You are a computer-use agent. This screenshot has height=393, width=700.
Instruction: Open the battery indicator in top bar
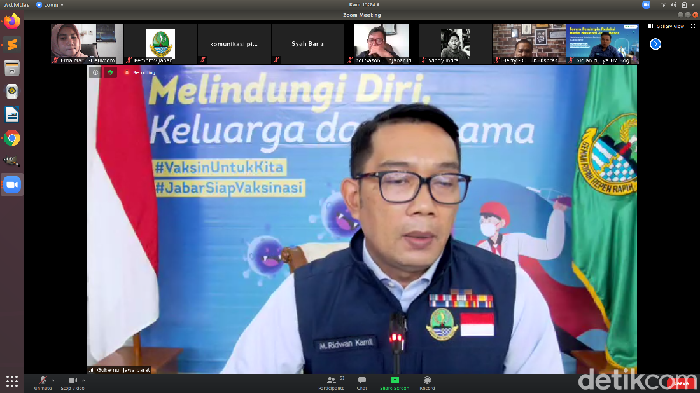coord(684,5)
